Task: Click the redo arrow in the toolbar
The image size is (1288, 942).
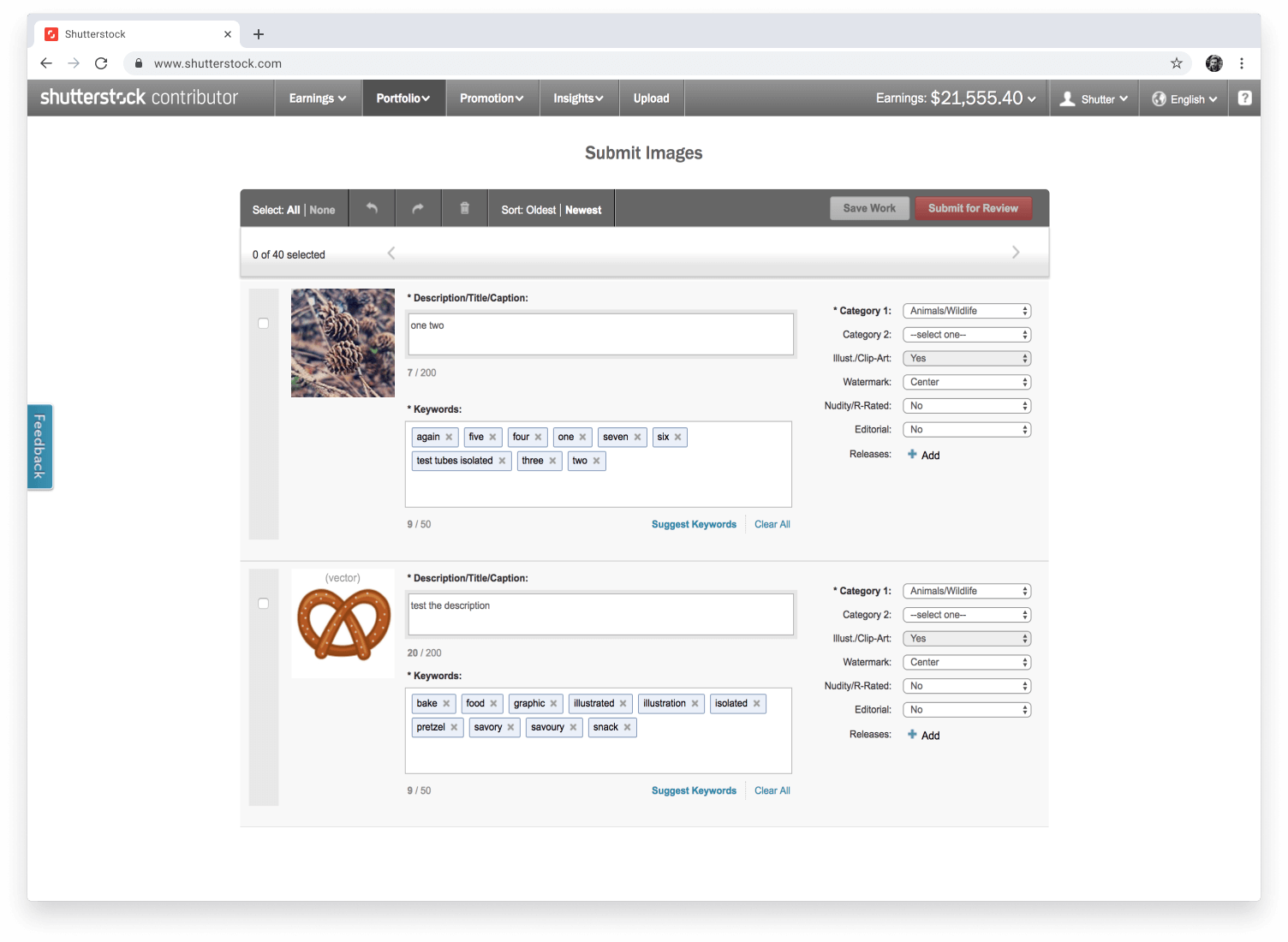Action: coord(418,208)
